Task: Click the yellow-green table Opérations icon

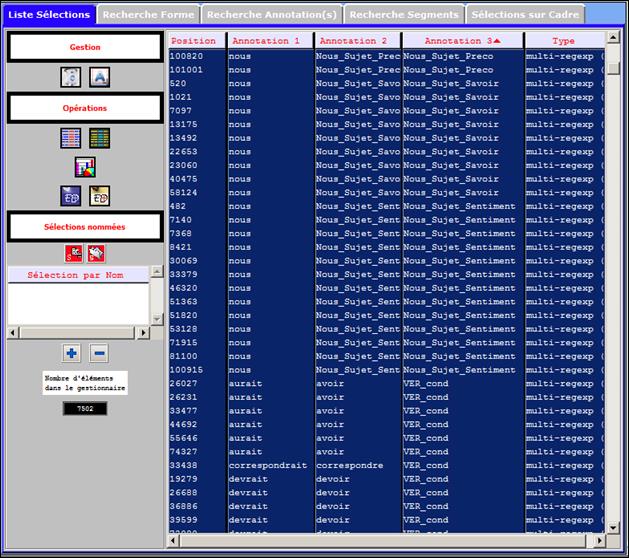Action: [x=99, y=138]
